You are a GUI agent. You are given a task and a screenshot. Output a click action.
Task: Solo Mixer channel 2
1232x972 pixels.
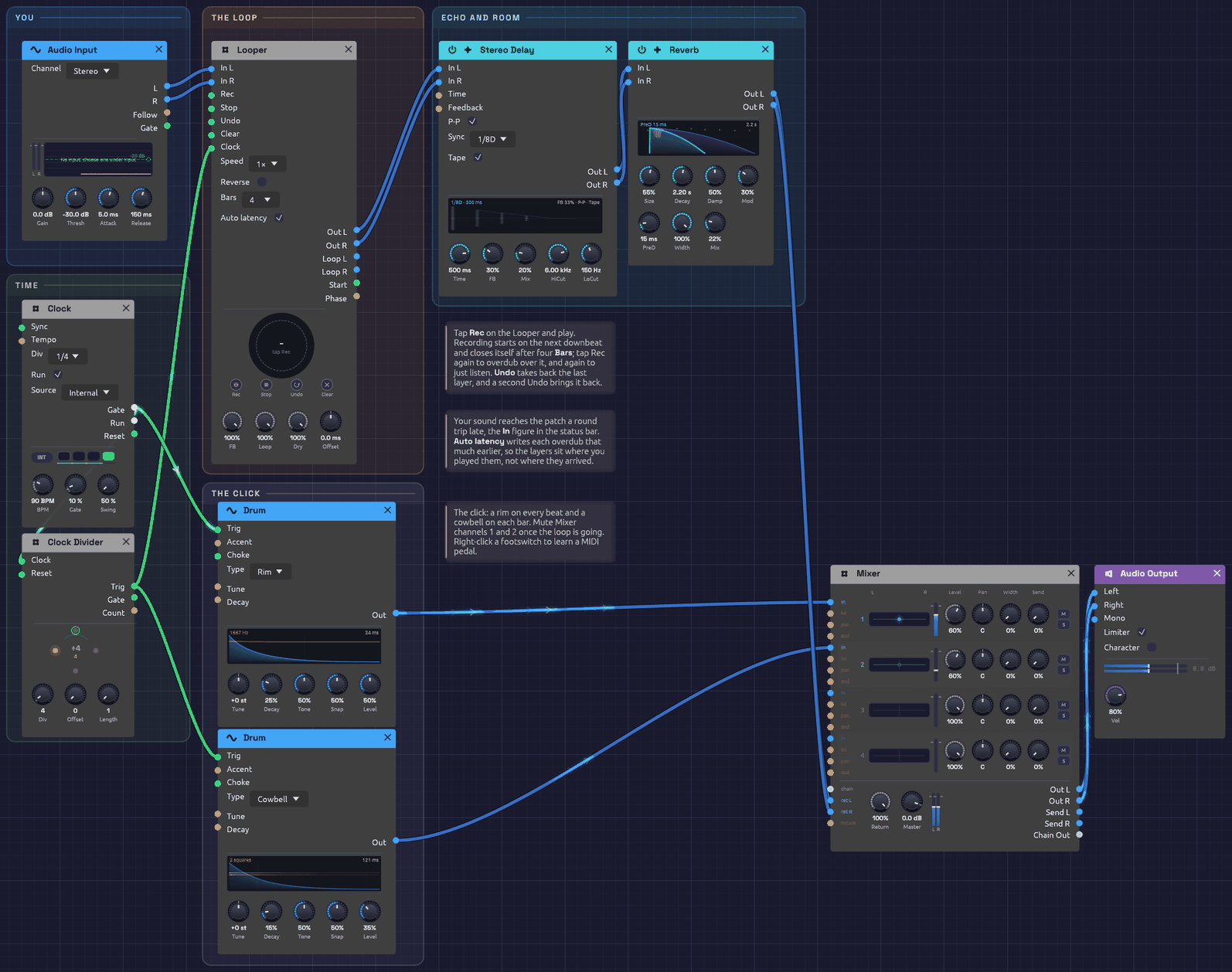tap(1064, 670)
